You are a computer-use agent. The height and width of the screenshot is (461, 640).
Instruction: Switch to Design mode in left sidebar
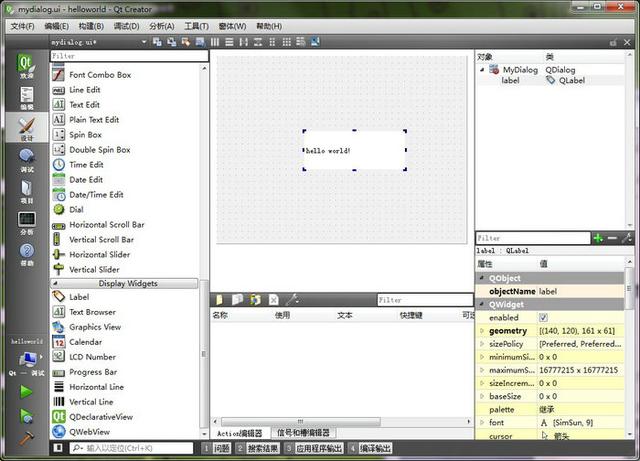point(26,130)
